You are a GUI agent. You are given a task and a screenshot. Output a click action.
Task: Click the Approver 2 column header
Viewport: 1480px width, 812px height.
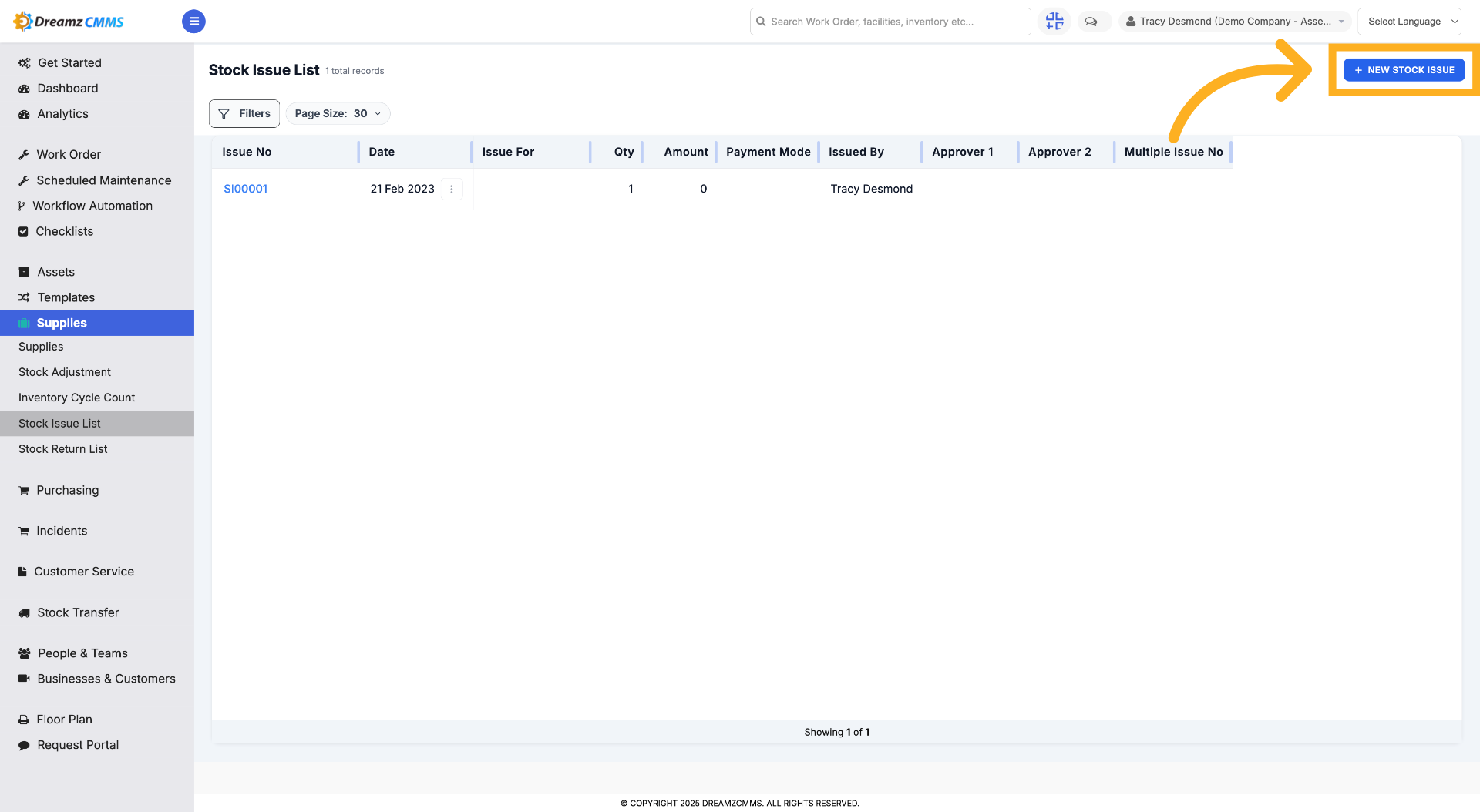(1060, 152)
